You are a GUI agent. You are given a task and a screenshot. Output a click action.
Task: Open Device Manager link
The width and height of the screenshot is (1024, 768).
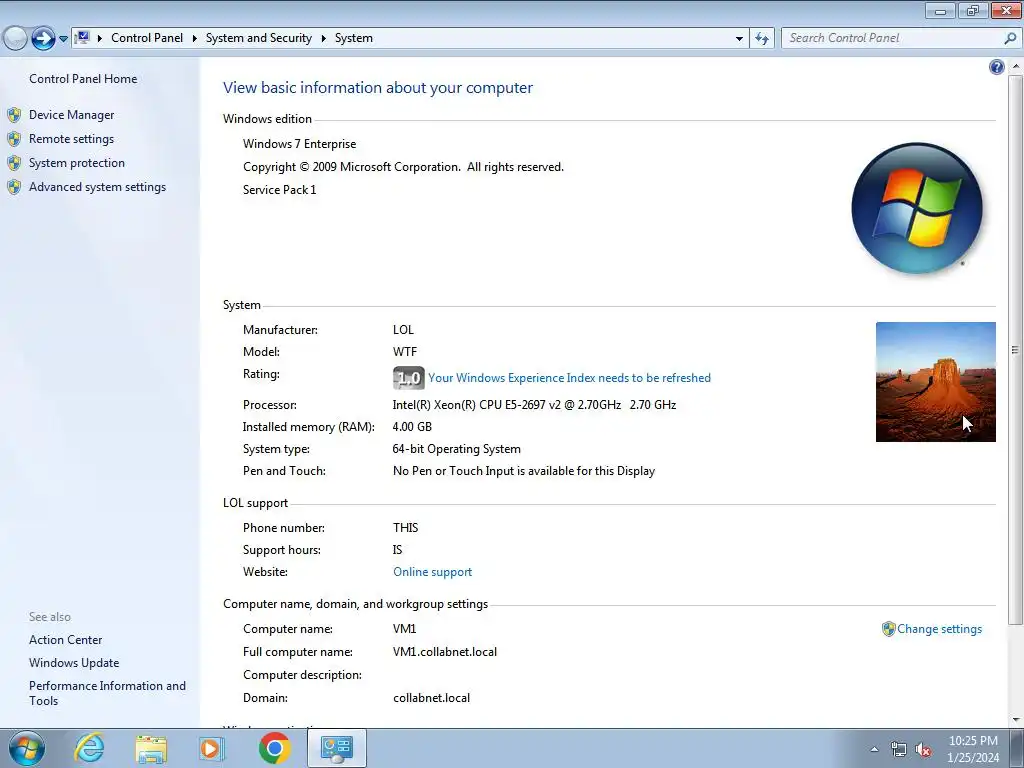(x=71, y=115)
